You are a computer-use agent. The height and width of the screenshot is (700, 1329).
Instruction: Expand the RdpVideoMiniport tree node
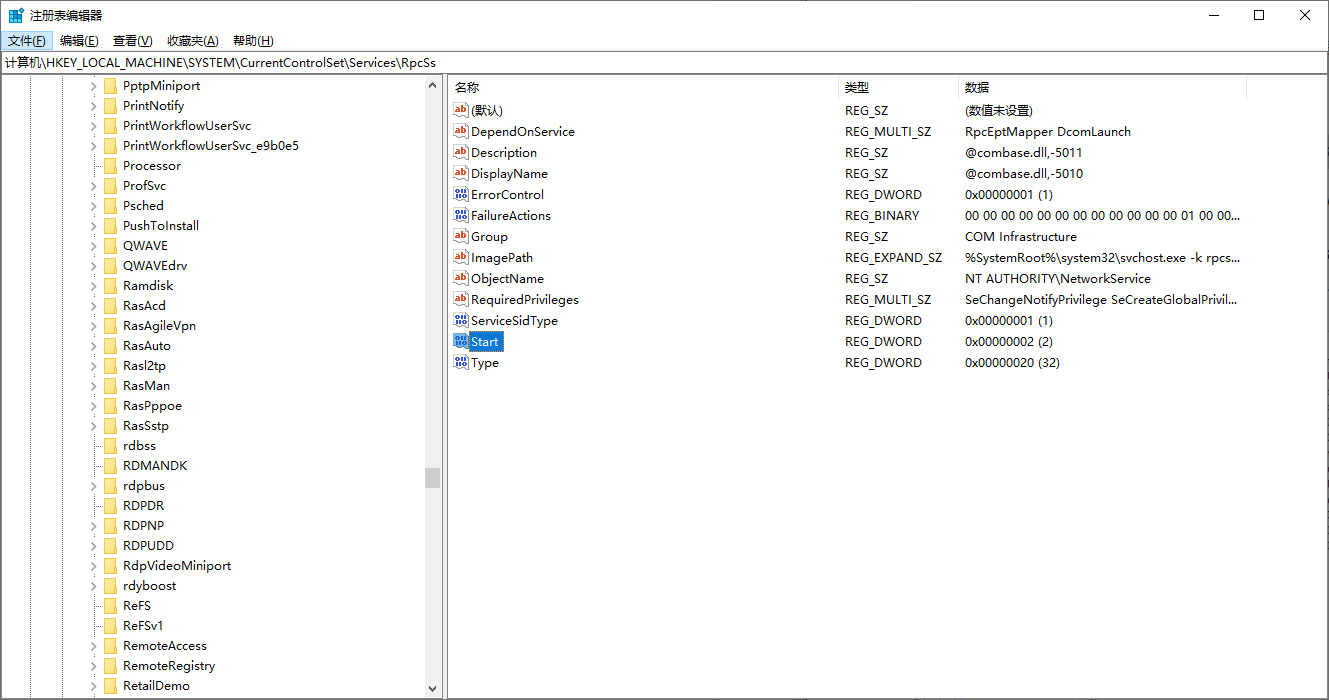93,566
